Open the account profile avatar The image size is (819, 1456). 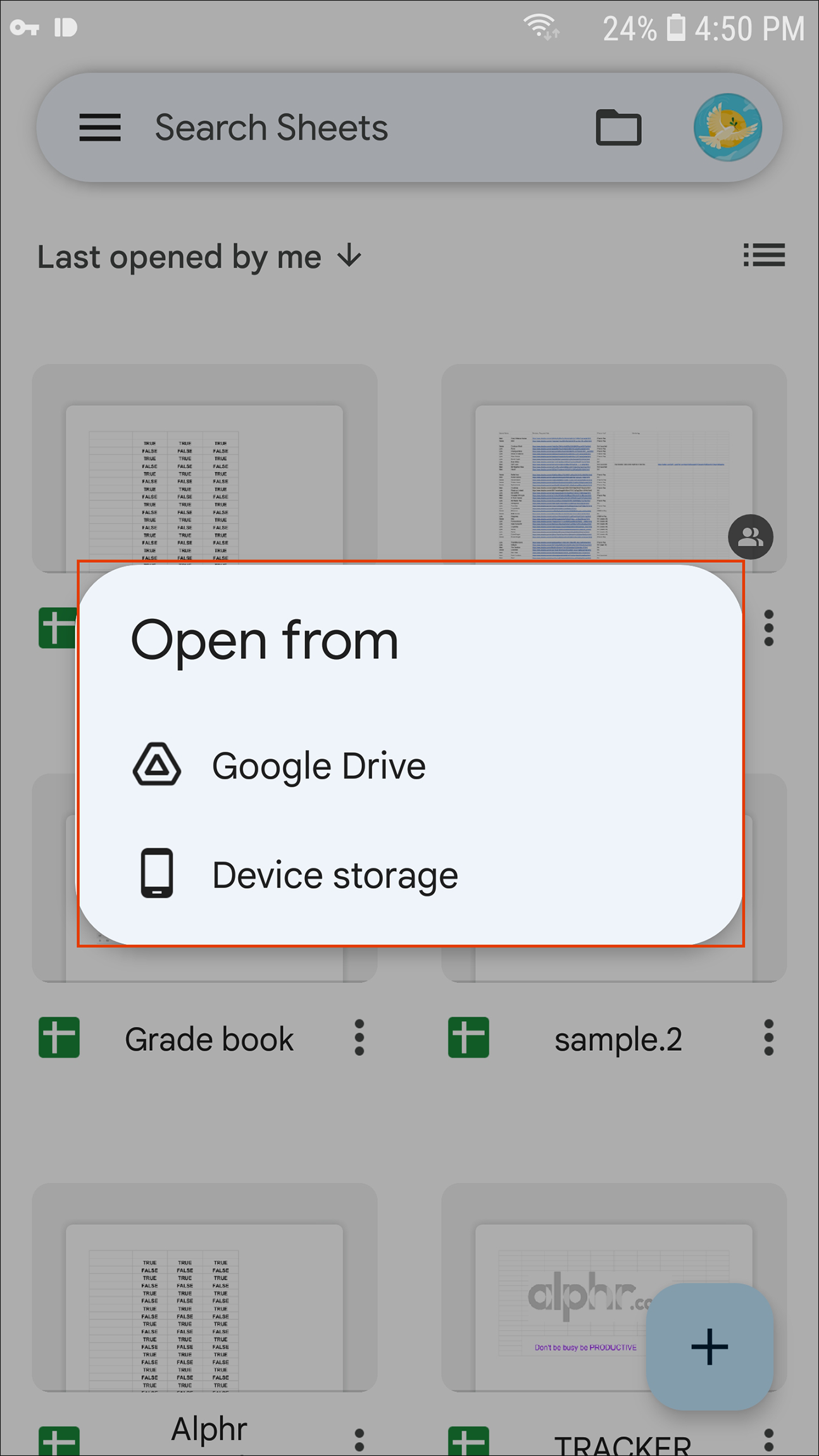[x=727, y=127]
